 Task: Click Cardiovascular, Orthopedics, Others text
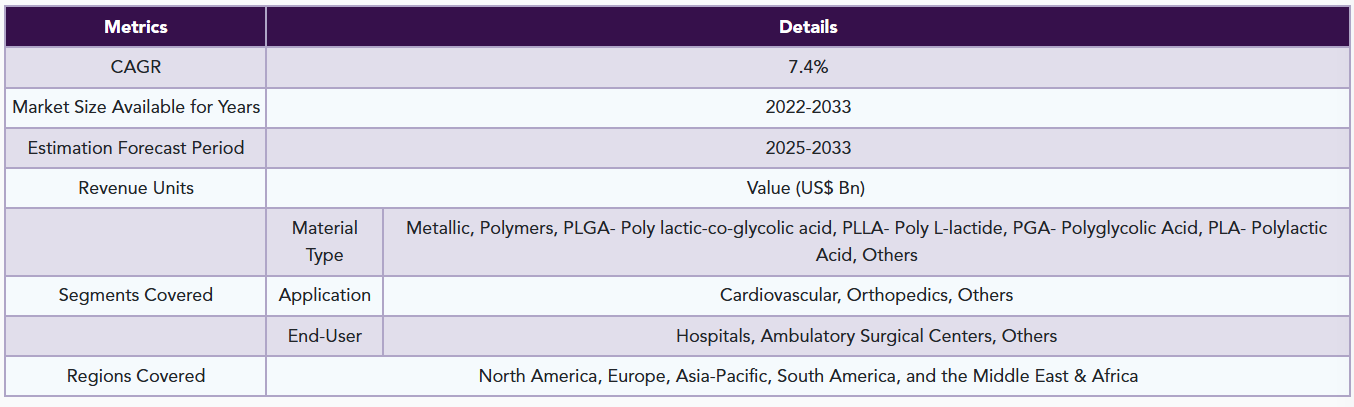tap(866, 295)
